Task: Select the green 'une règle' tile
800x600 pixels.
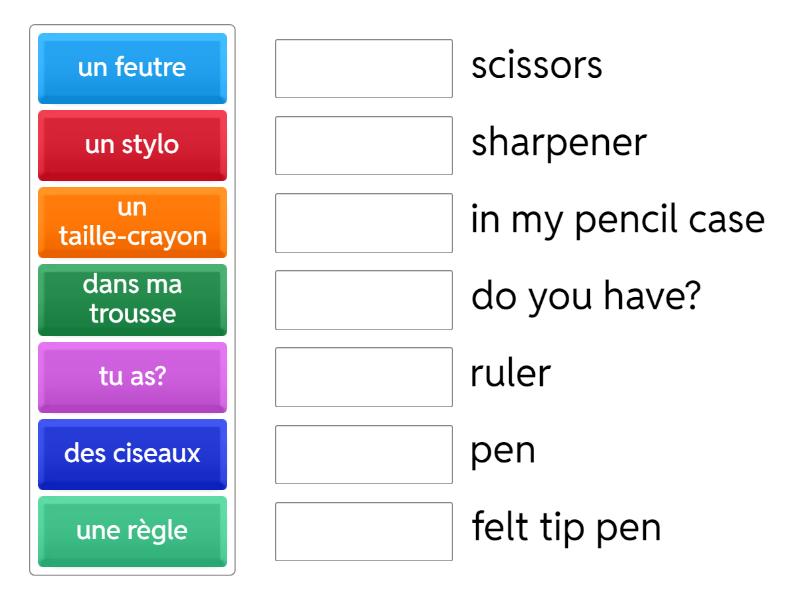Action: pyautogui.click(x=132, y=531)
